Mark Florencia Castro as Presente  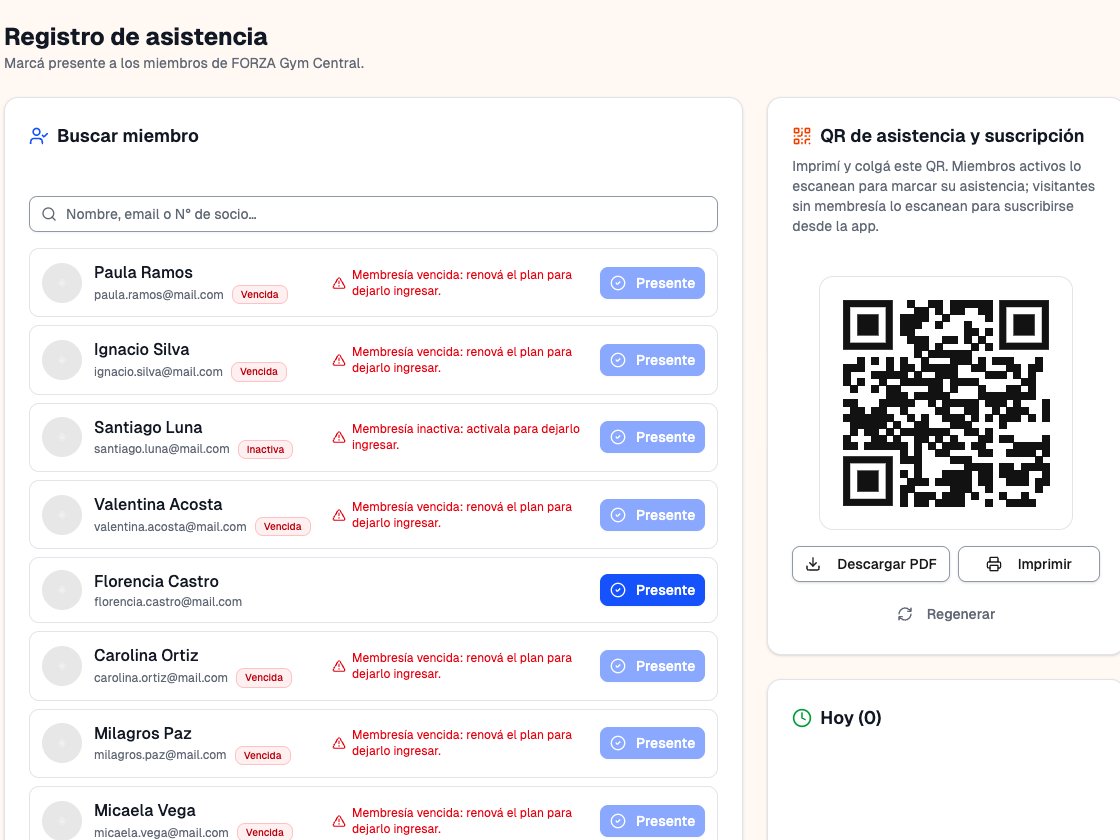click(x=652, y=590)
